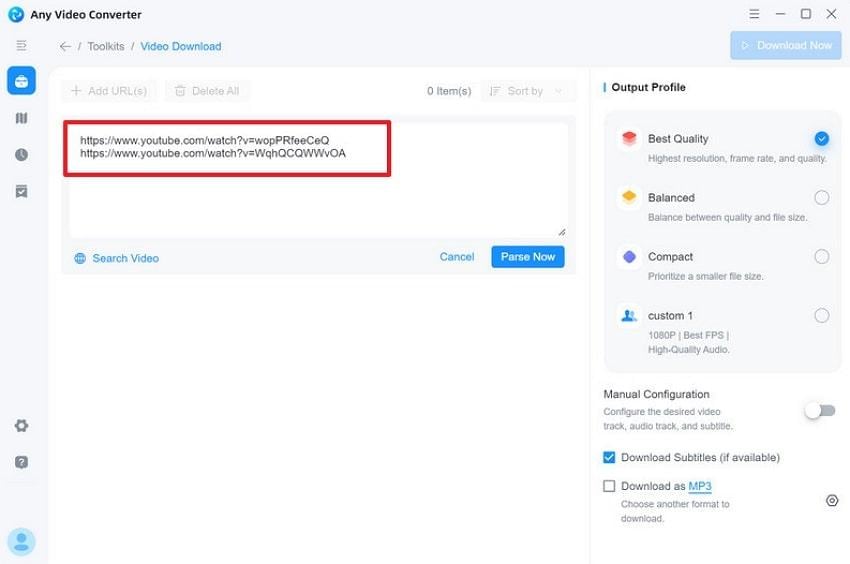Select the Best Quality radio button
This screenshot has height=564, width=850.
(x=821, y=138)
